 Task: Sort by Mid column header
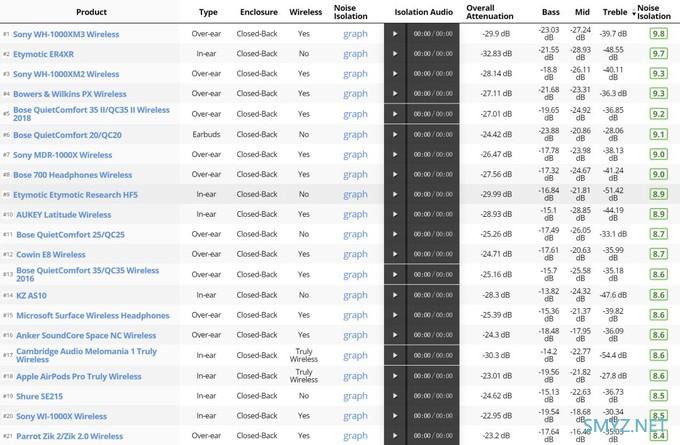click(x=582, y=12)
